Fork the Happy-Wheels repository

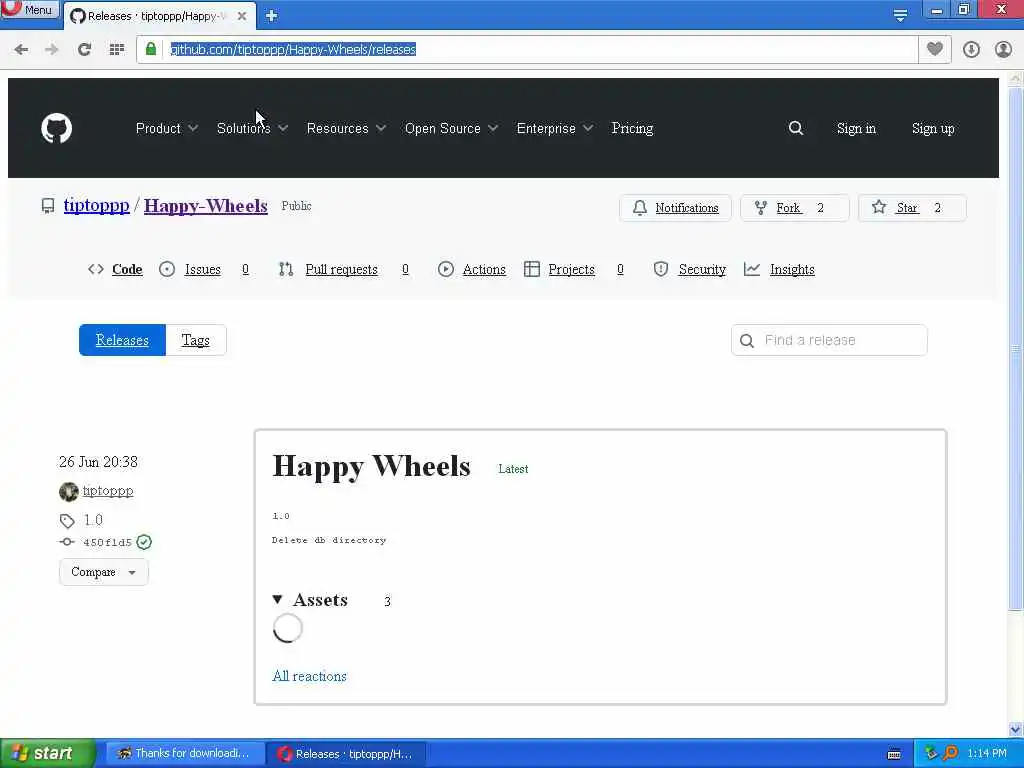click(794, 208)
